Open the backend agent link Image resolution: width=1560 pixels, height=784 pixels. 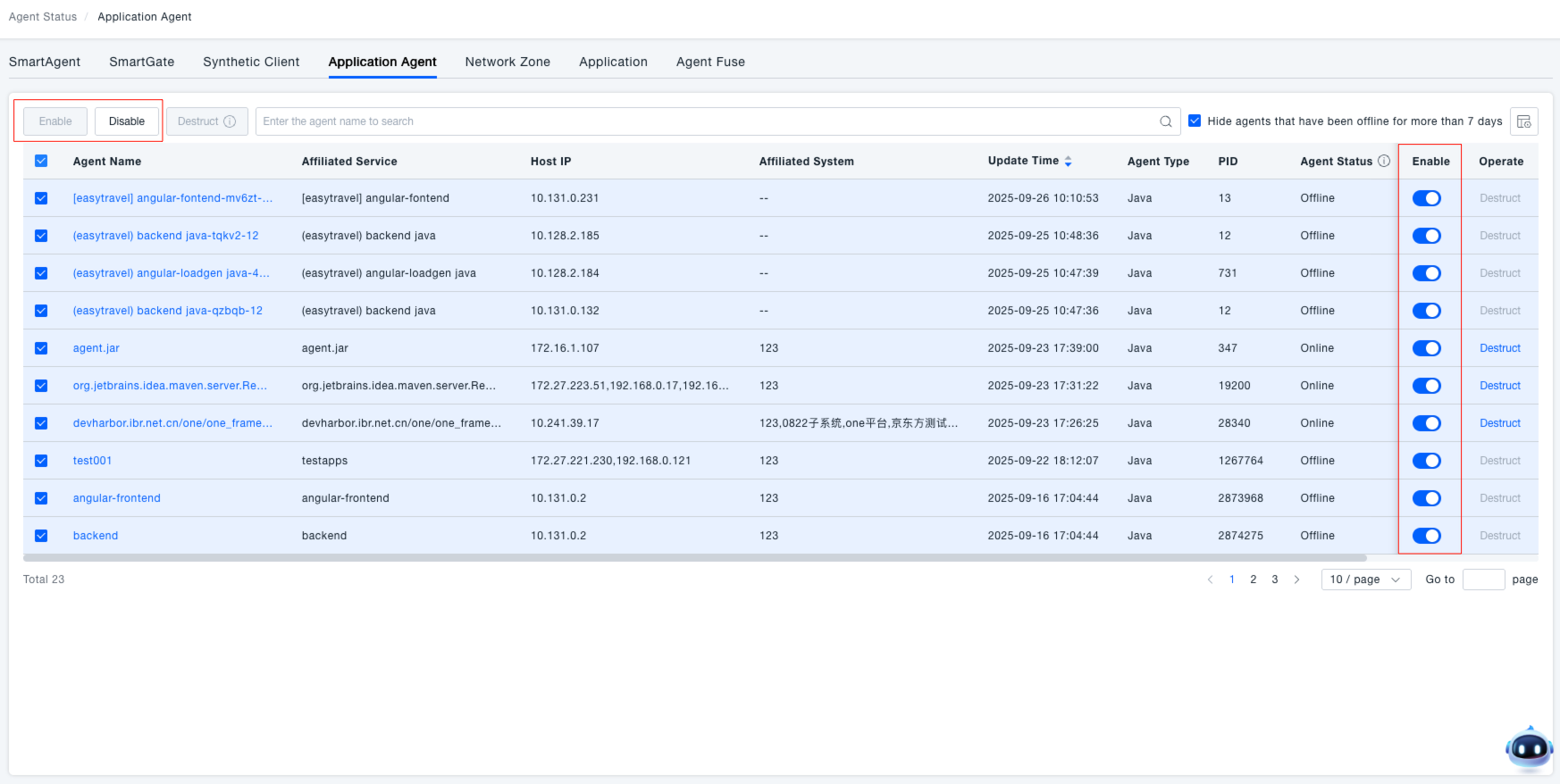96,536
